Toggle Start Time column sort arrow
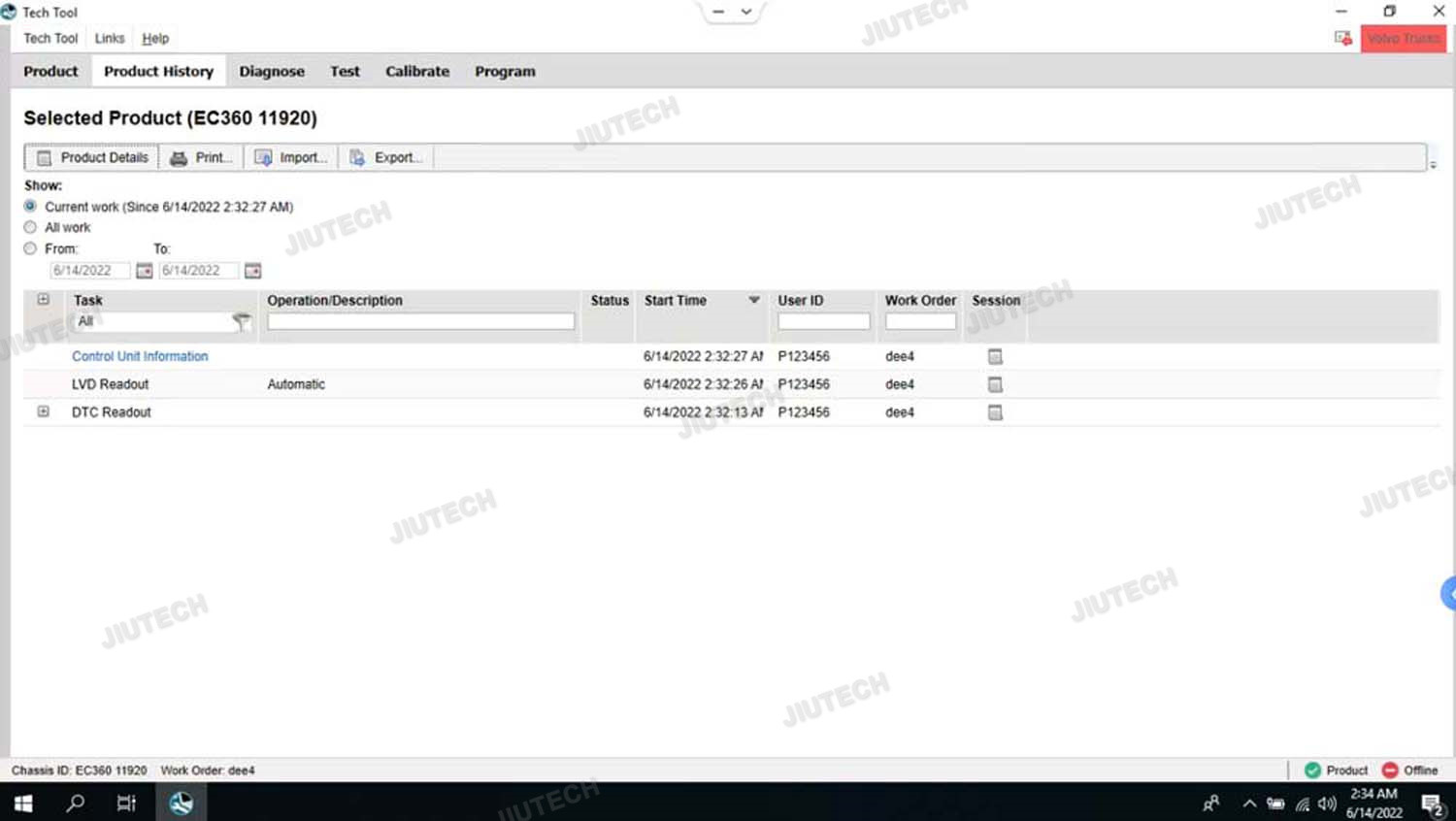1456x821 pixels. [x=753, y=301]
